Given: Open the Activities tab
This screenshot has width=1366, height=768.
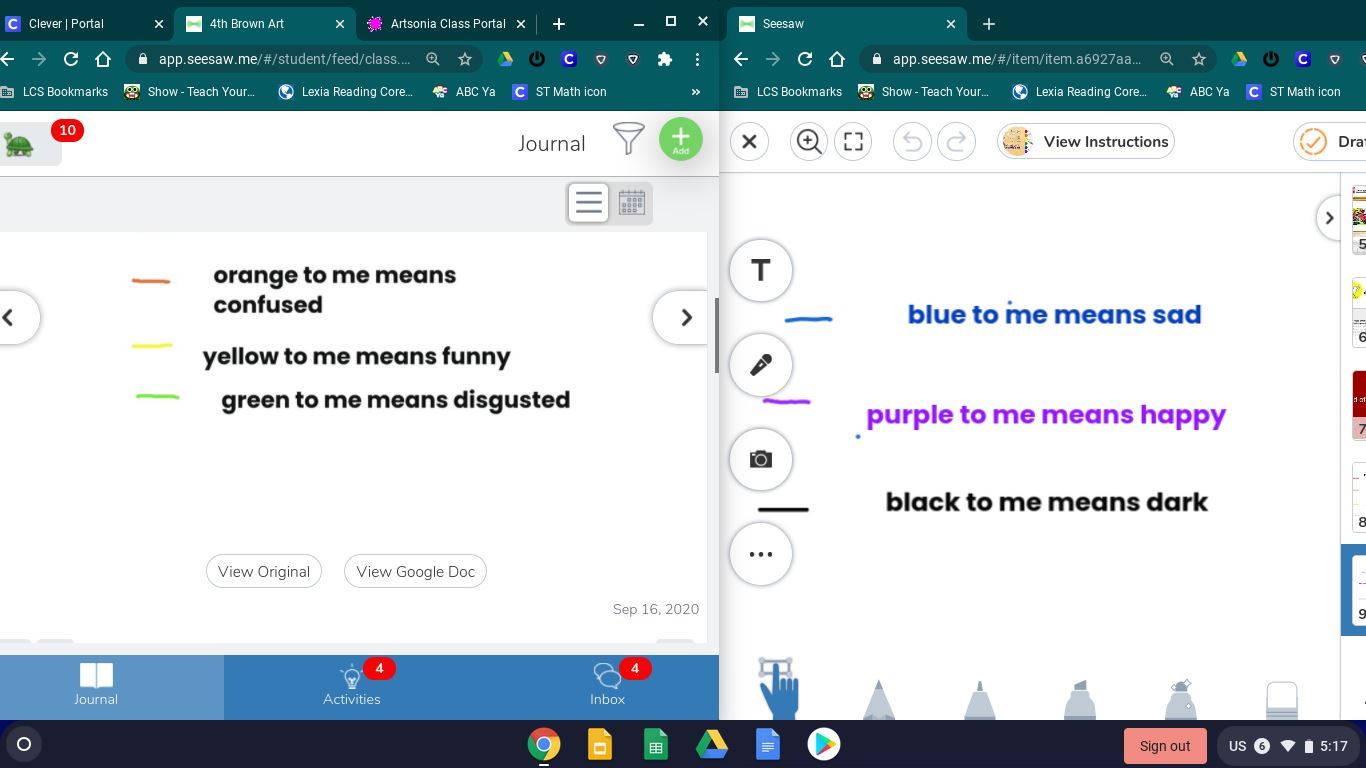Looking at the screenshot, I should pos(351,686).
